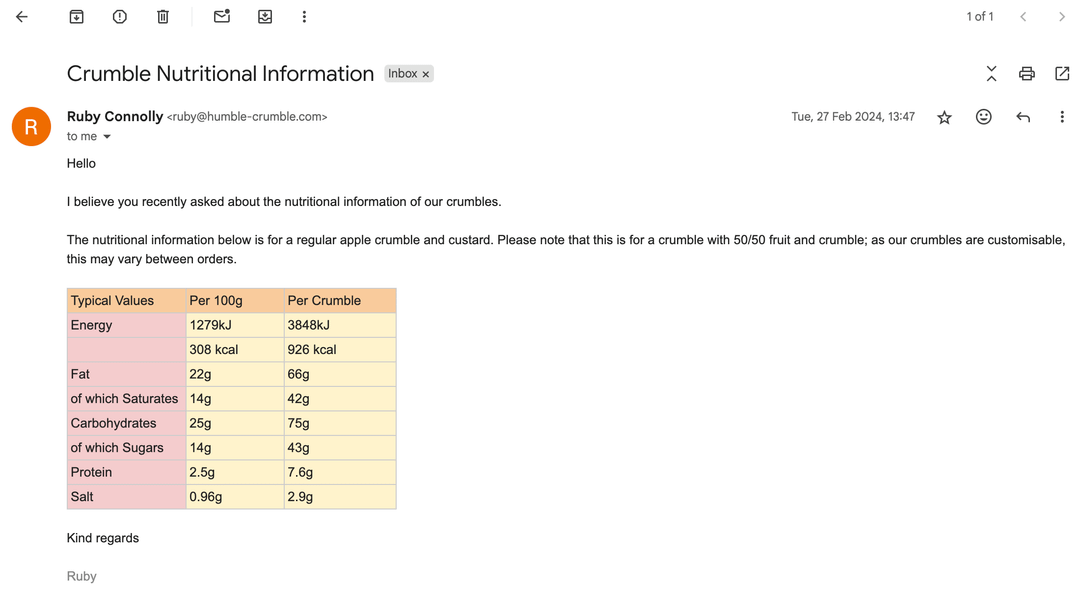Print the email conversation
The width and height of the screenshot is (1080, 610).
[1026, 74]
